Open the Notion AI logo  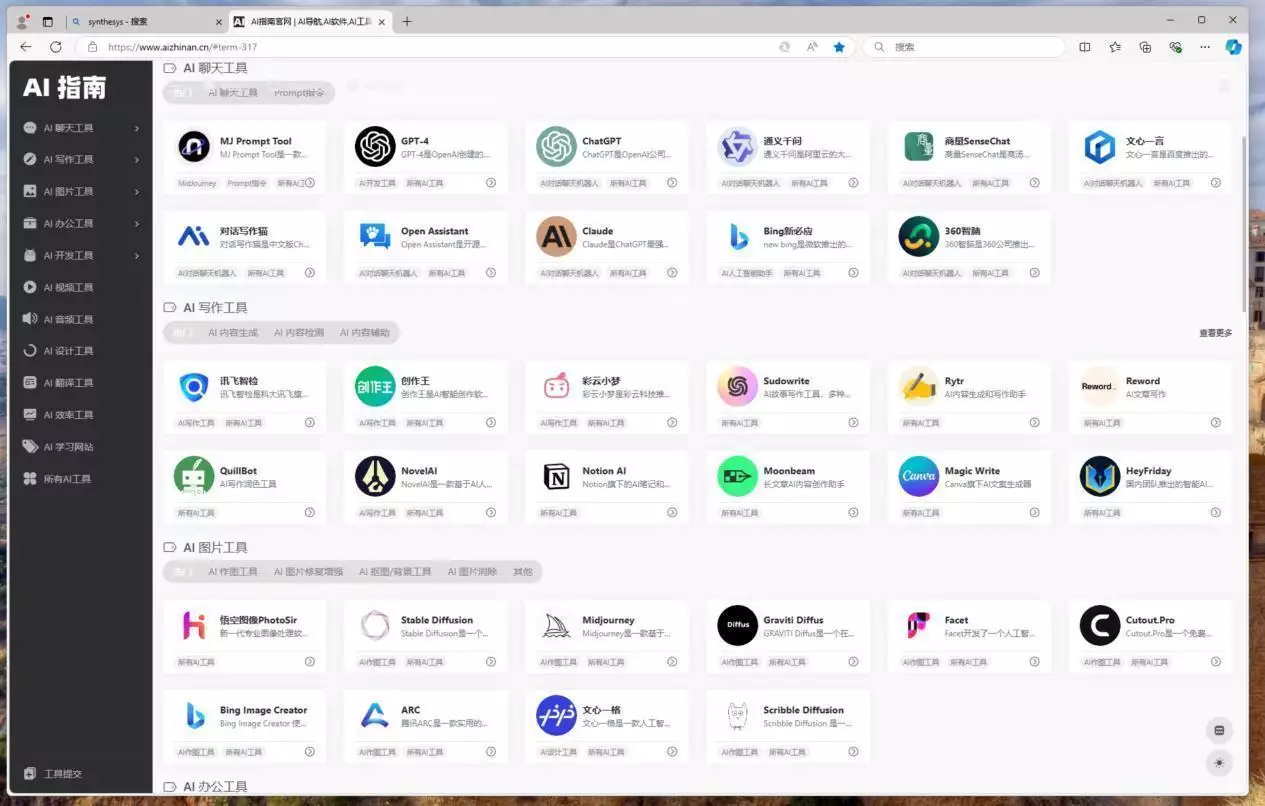556,476
